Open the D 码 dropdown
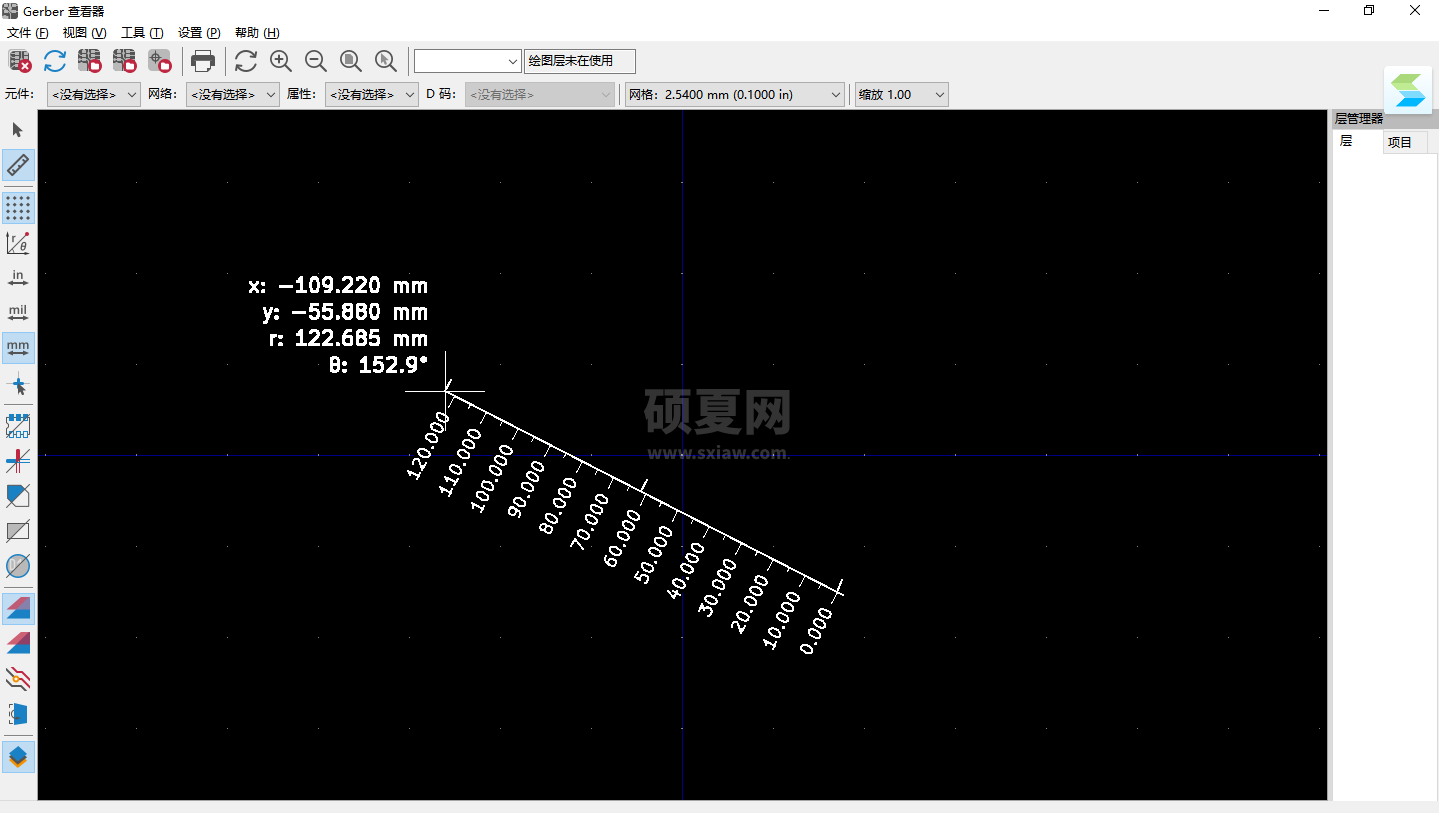 pos(539,95)
